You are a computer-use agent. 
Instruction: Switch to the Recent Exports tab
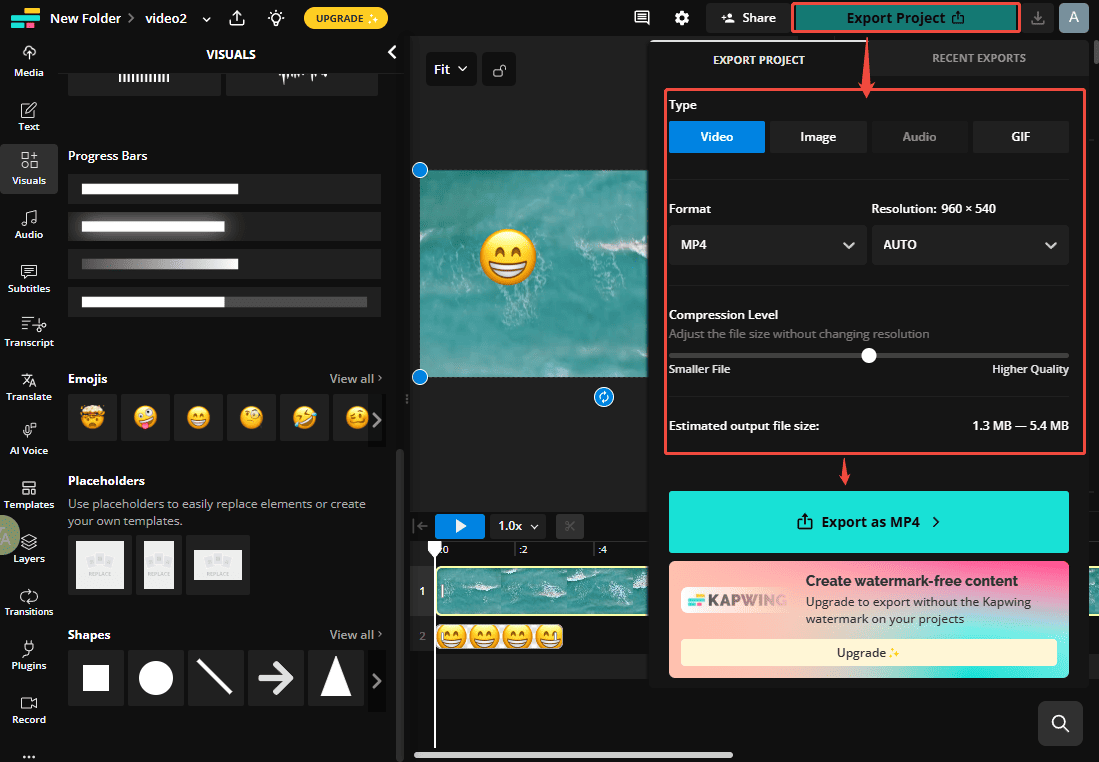(978, 58)
